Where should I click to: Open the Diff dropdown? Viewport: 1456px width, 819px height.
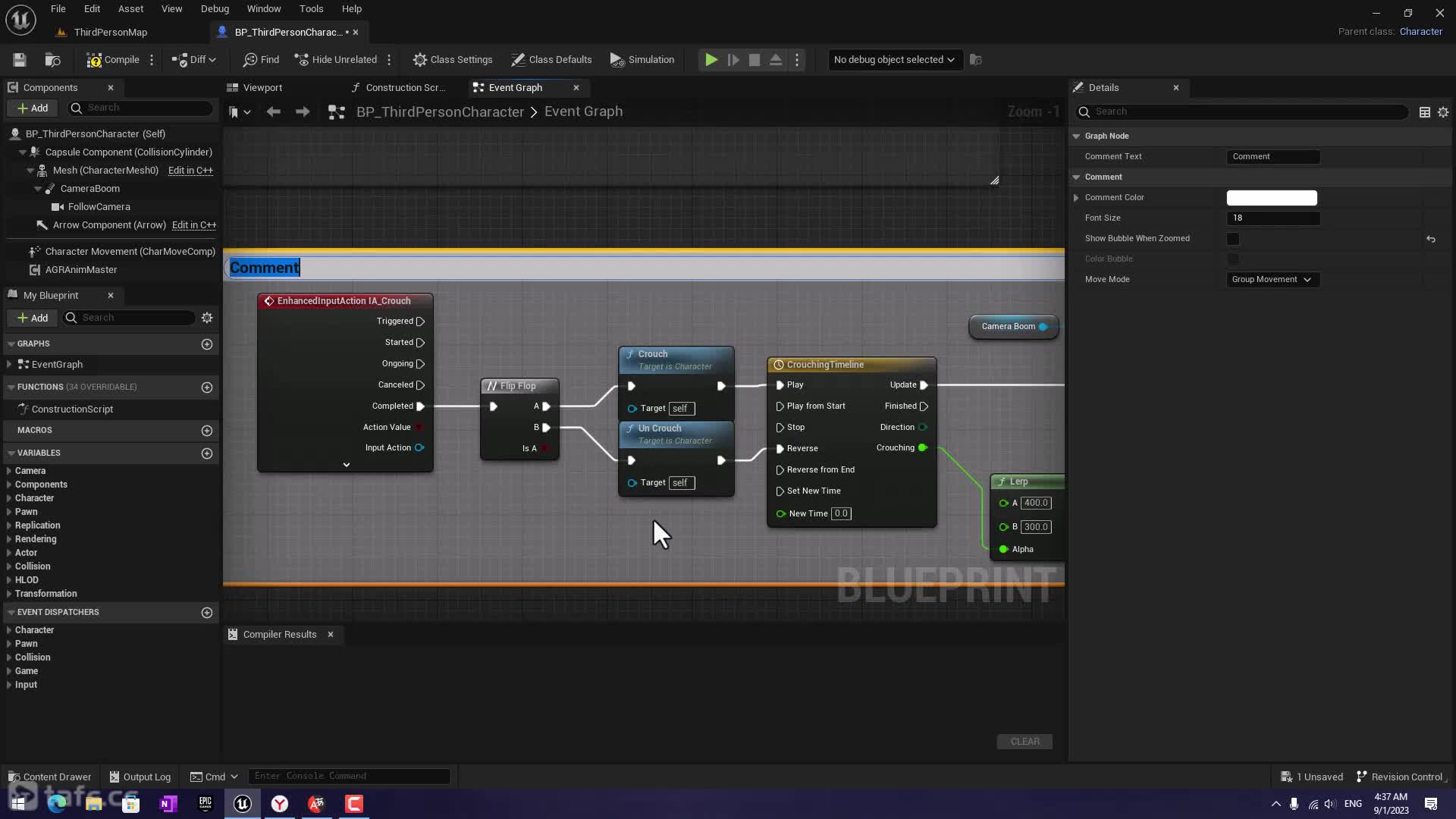coord(194,60)
